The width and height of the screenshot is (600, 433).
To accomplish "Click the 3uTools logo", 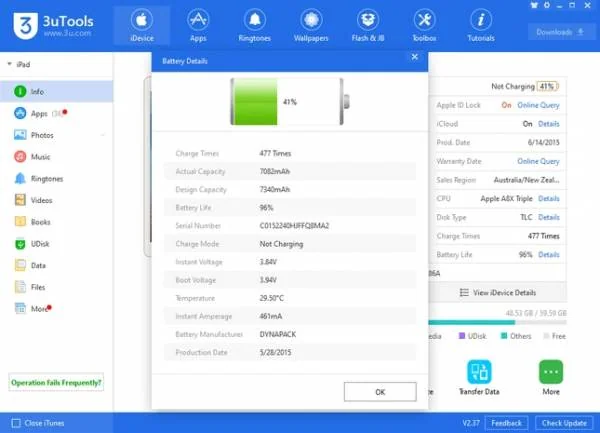I will tap(54, 26).
